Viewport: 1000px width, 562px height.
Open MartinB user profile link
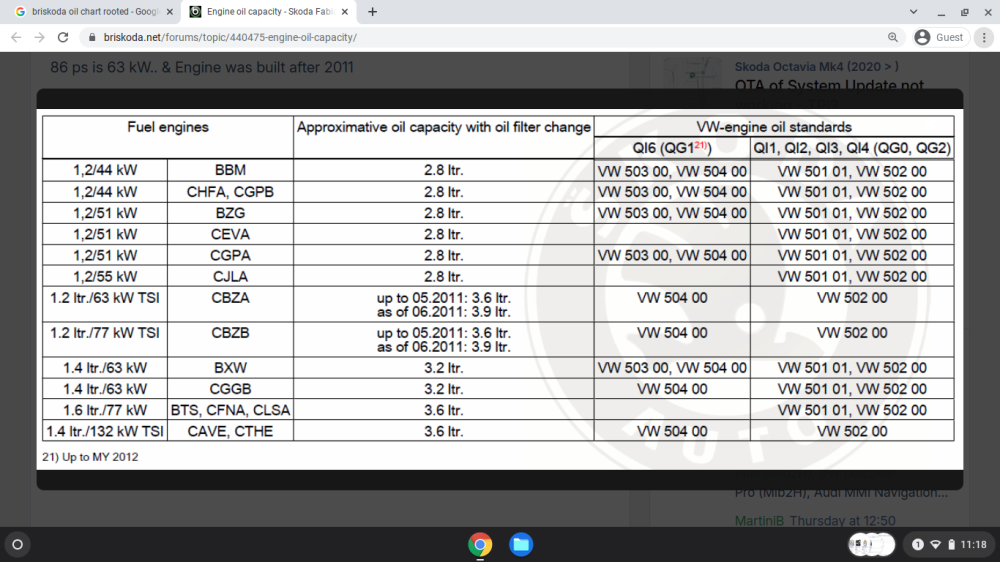(759, 521)
